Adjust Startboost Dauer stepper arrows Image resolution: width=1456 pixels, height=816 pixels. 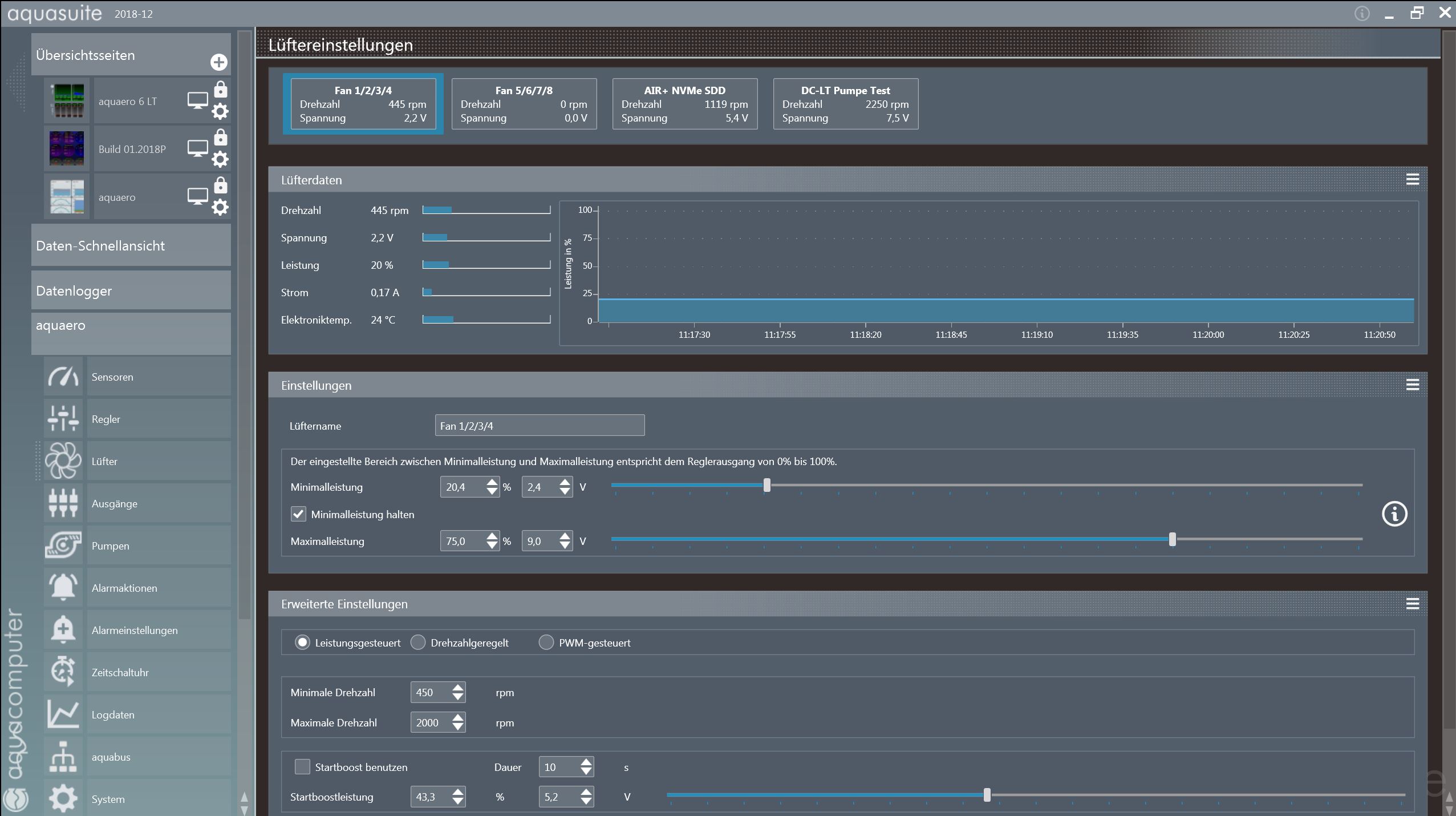click(586, 767)
